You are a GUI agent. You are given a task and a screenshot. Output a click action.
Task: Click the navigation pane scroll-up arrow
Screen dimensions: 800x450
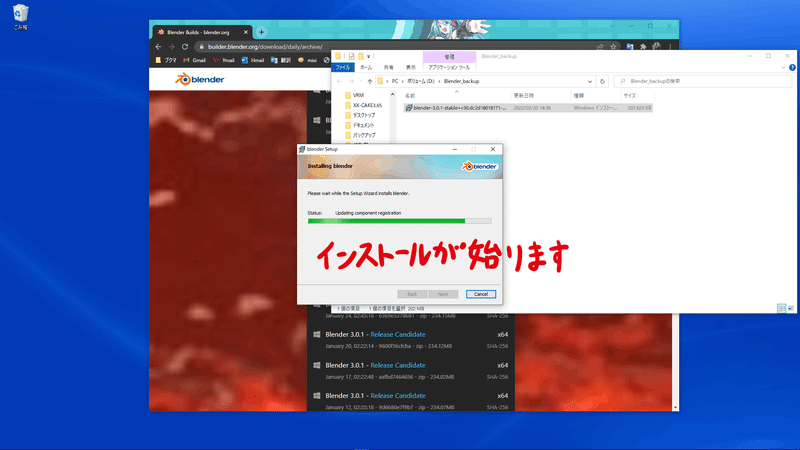point(392,94)
